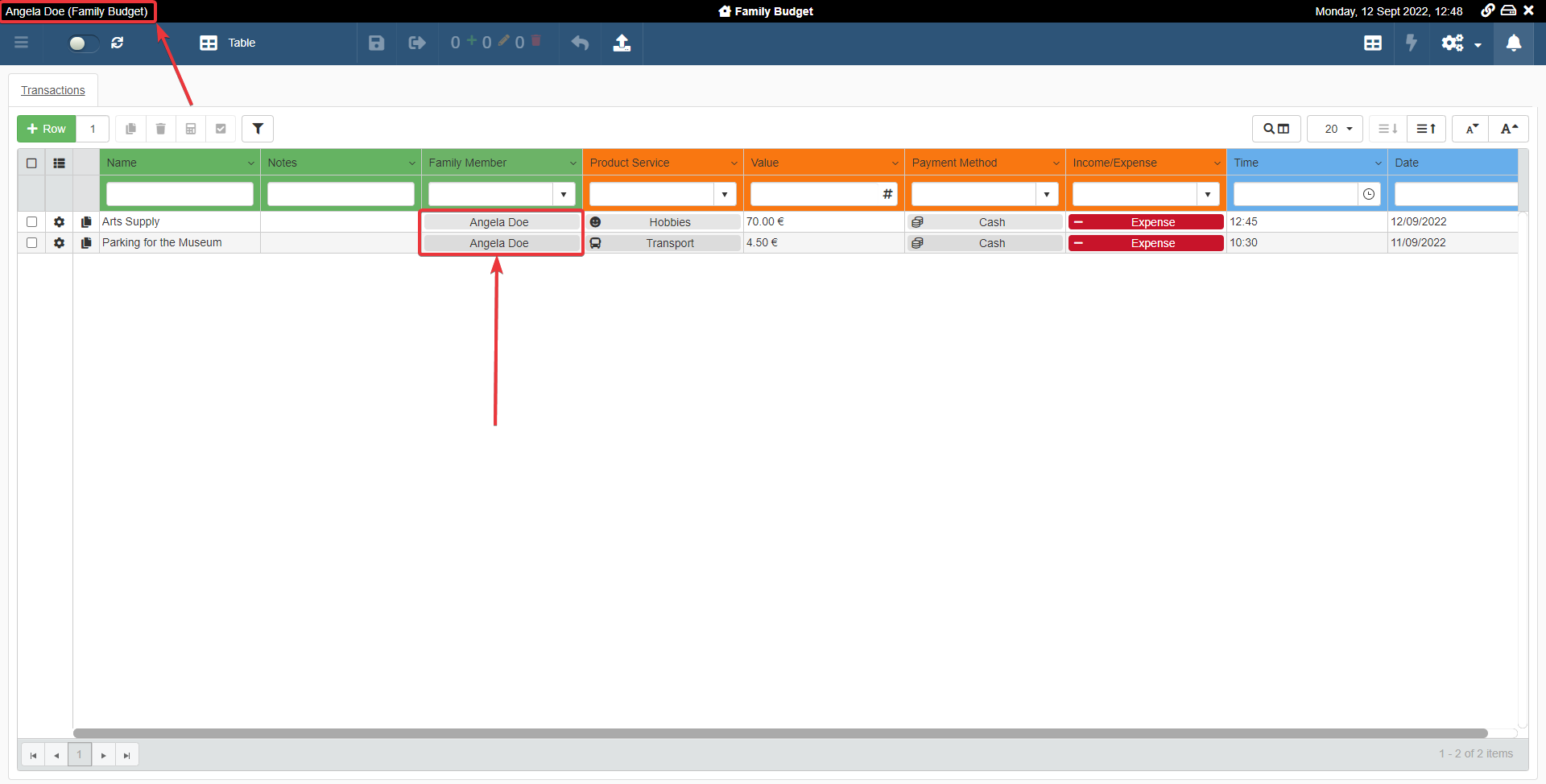Viewport: 1546px width, 784px height.
Task: Click the add Row button
Action: [x=47, y=129]
